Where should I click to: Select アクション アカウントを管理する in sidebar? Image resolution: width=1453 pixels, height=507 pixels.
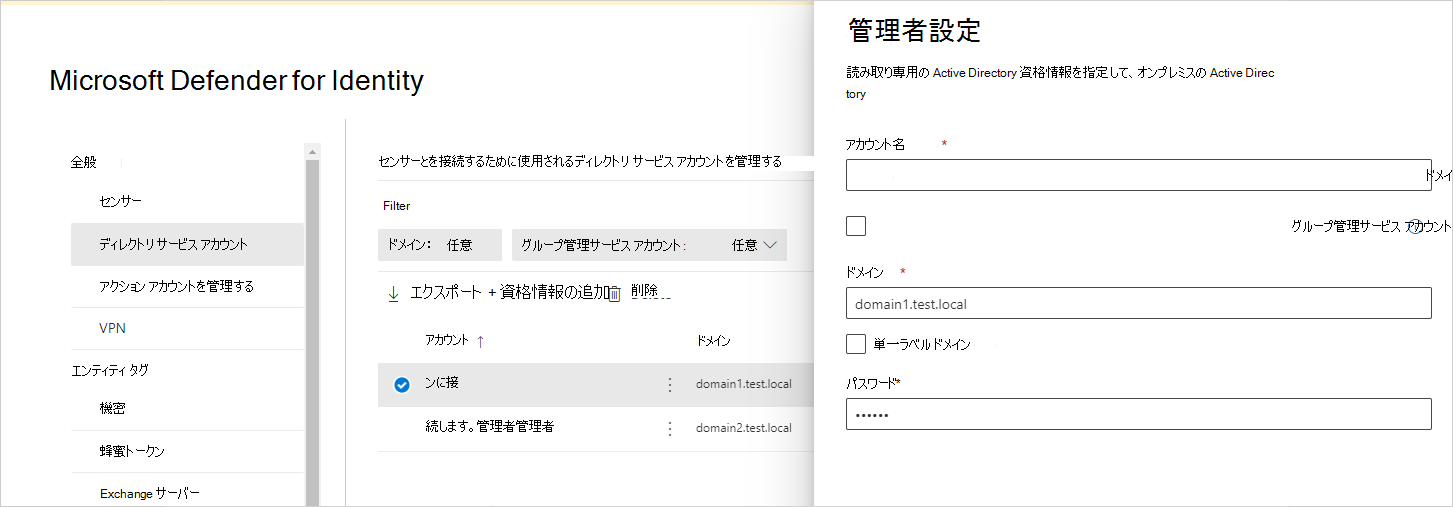(x=176, y=286)
